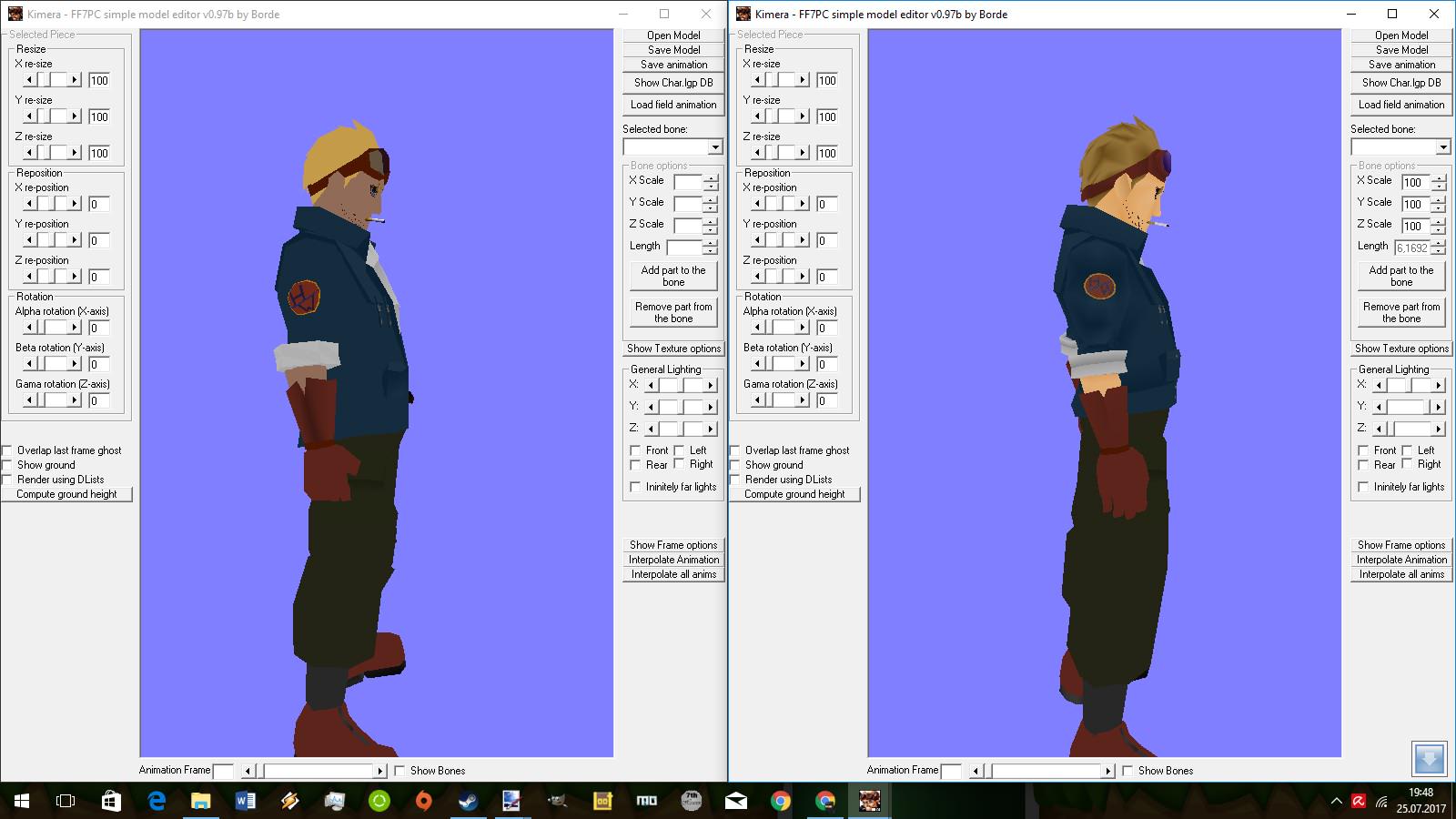Show hidden system tray icons
1456x819 pixels.
click(1336, 802)
